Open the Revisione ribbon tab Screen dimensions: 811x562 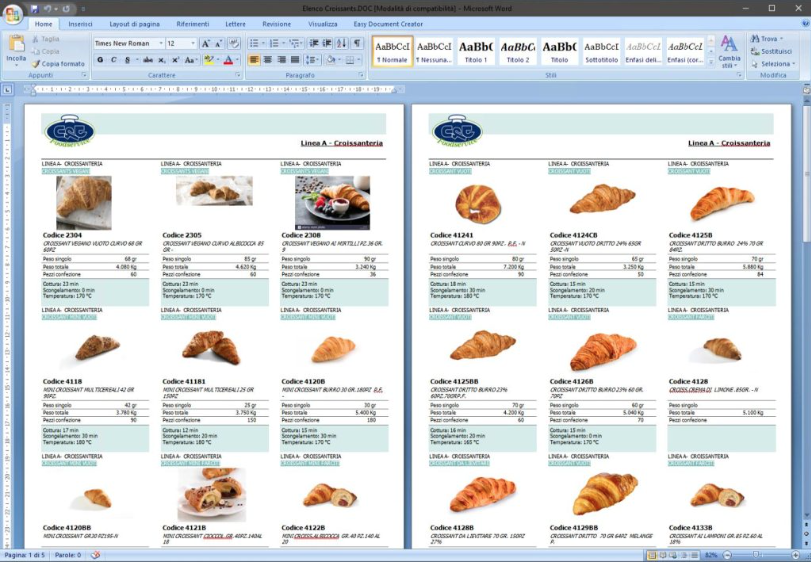(277, 23)
